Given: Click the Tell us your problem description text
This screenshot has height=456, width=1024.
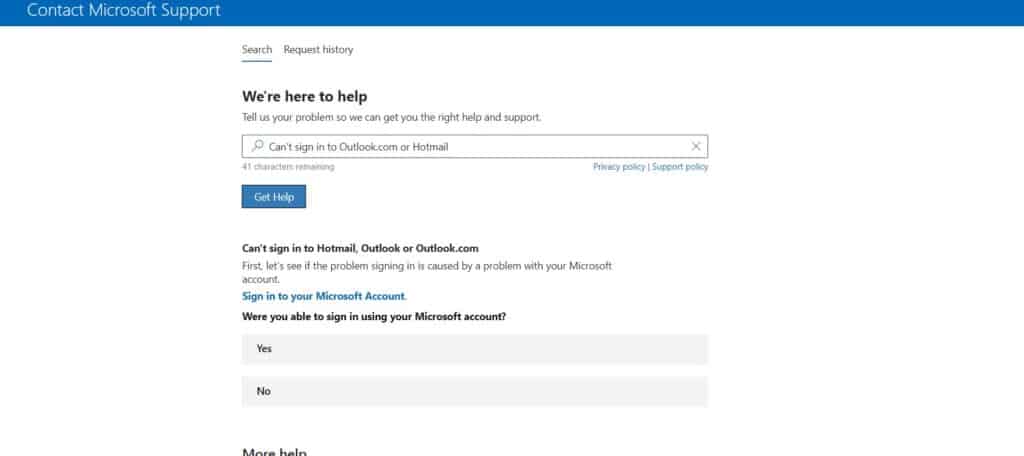Looking at the screenshot, I should click(x=391, y=118).
